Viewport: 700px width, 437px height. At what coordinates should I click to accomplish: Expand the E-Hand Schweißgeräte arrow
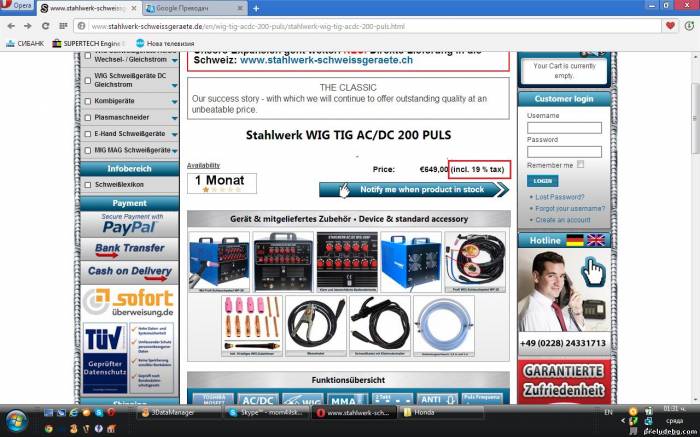click(174, 134)
